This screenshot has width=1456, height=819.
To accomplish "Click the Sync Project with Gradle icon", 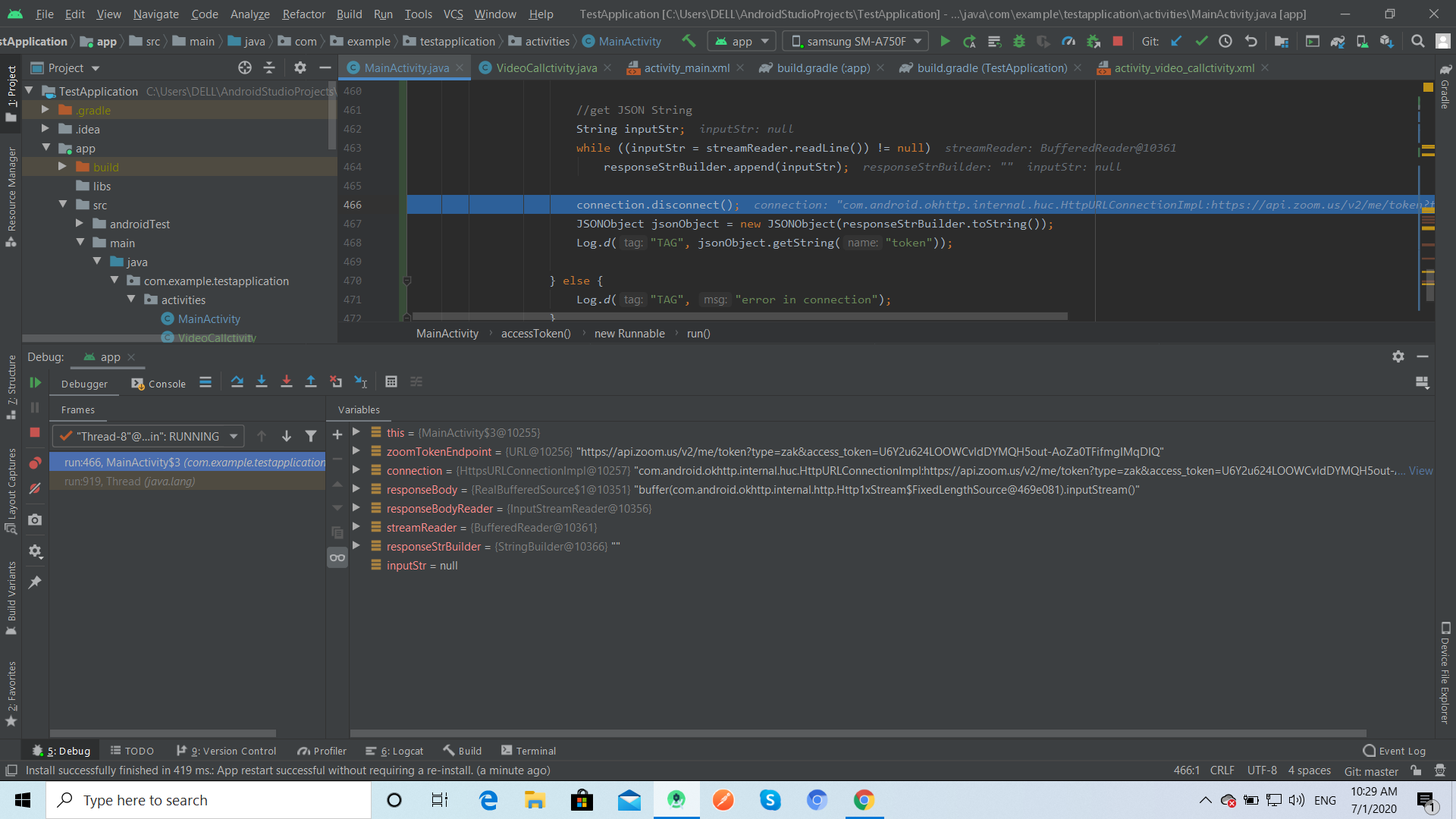I will click(x=1338, y=42).
